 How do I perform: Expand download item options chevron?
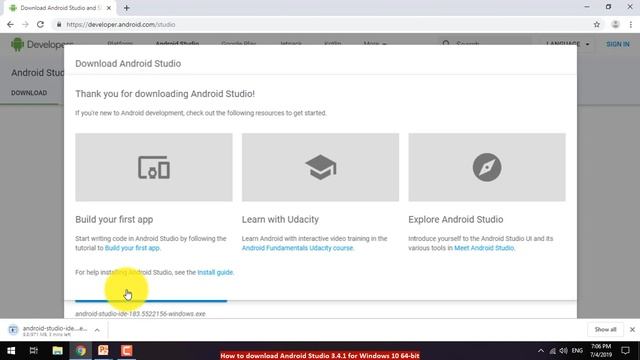coord(97,330)
